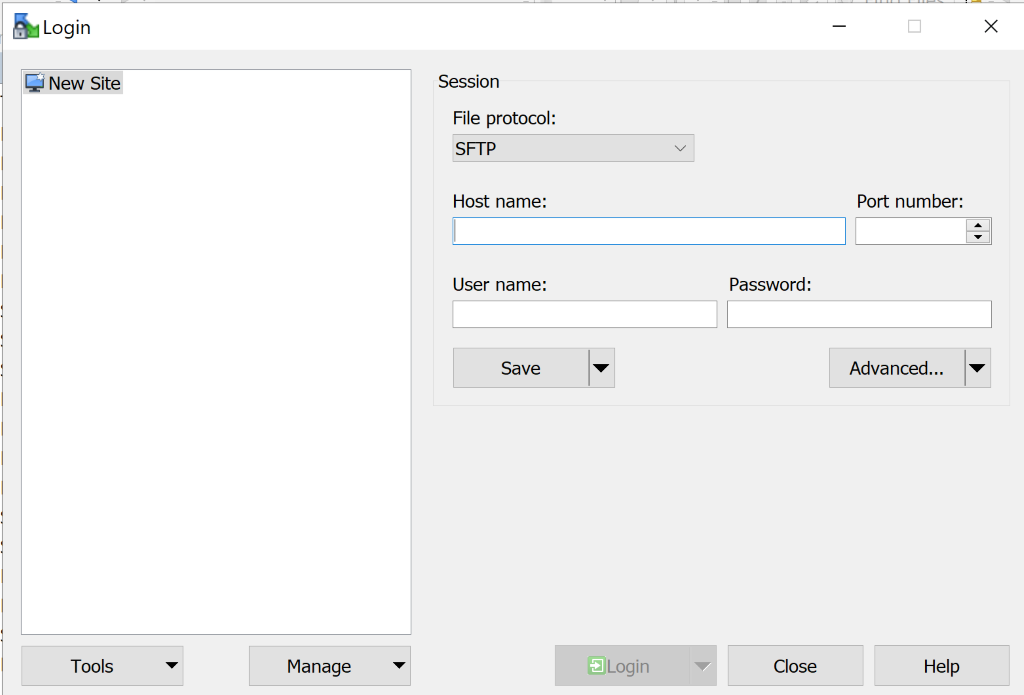This screenshot has height=695, width=1024.
Task: Open the Tools menu button
Action: 102,666
